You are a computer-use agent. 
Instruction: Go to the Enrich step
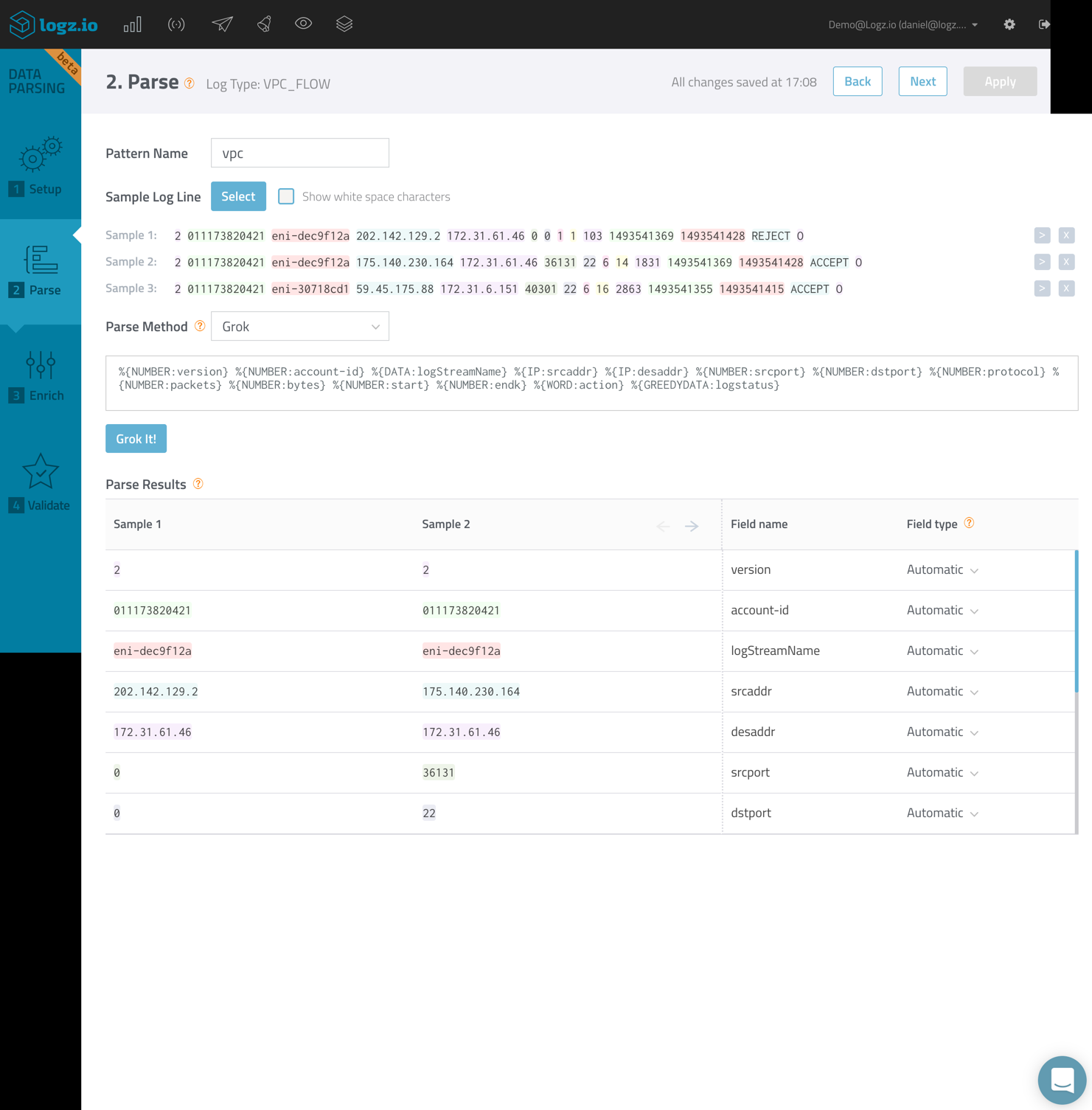41,376
